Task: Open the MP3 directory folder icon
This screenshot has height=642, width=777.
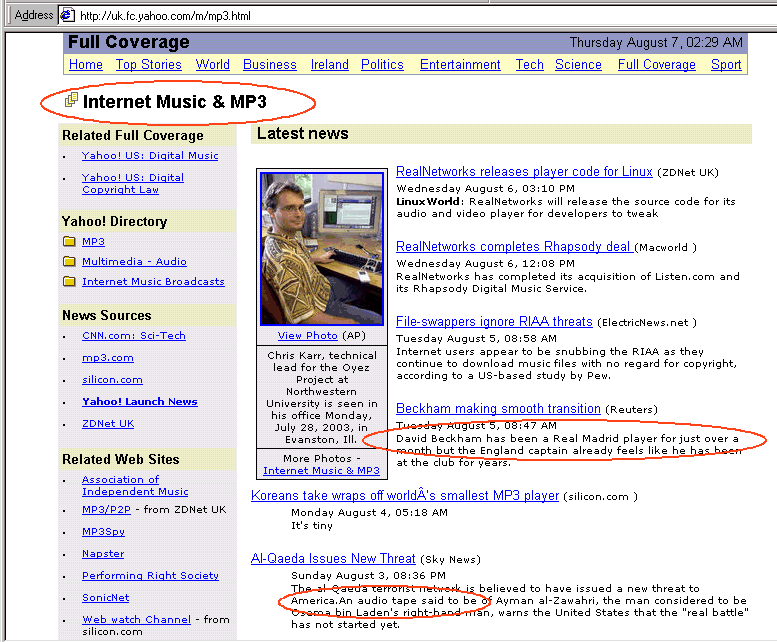Action: click(x=69, y=241)
